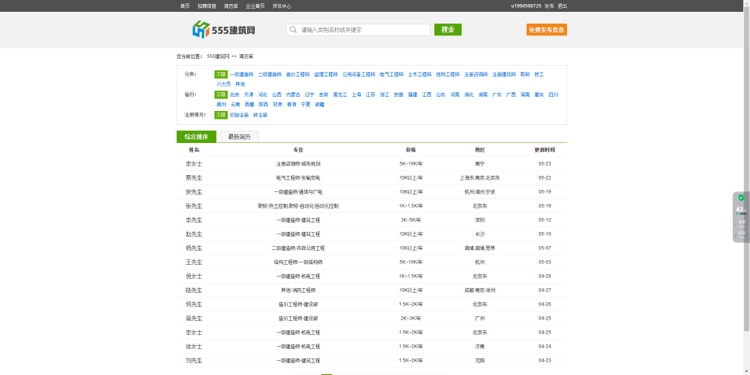Image resolution: width=750 pixels, height=375 pixels.
Task: Select 不限 in the 注册情况 filter row
Action: point(221,115)
